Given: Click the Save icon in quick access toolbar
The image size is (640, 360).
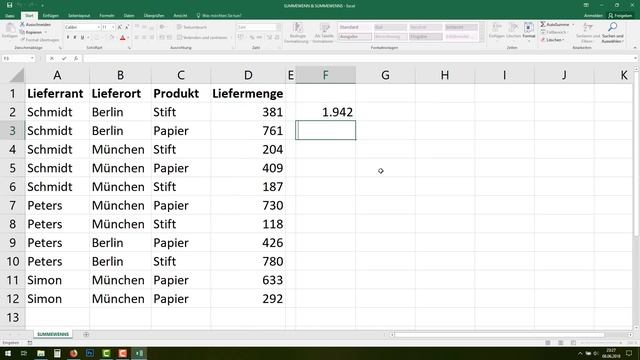Looking at the screenshot, I should [9, 5].
